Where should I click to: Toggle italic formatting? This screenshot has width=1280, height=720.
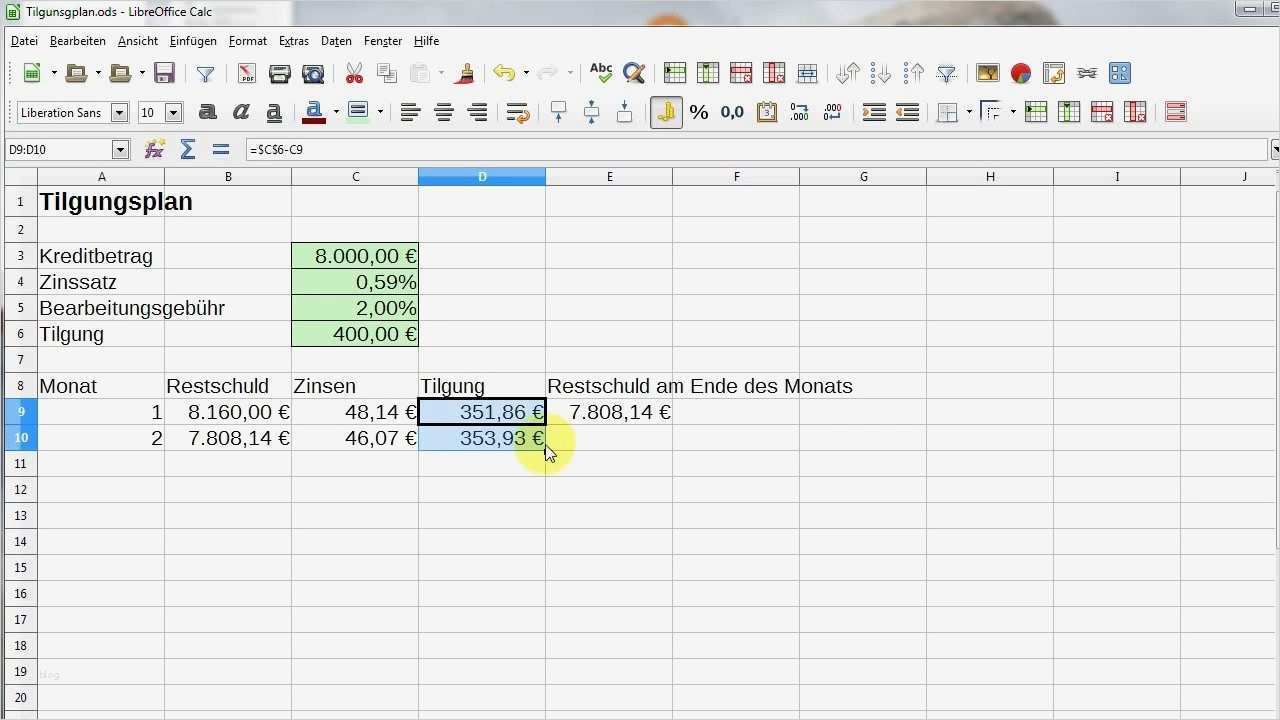pos(241,113)
